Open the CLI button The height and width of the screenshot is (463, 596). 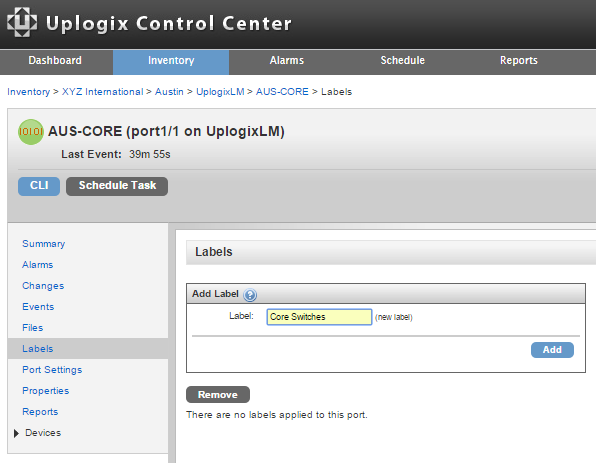click(39, 186)
